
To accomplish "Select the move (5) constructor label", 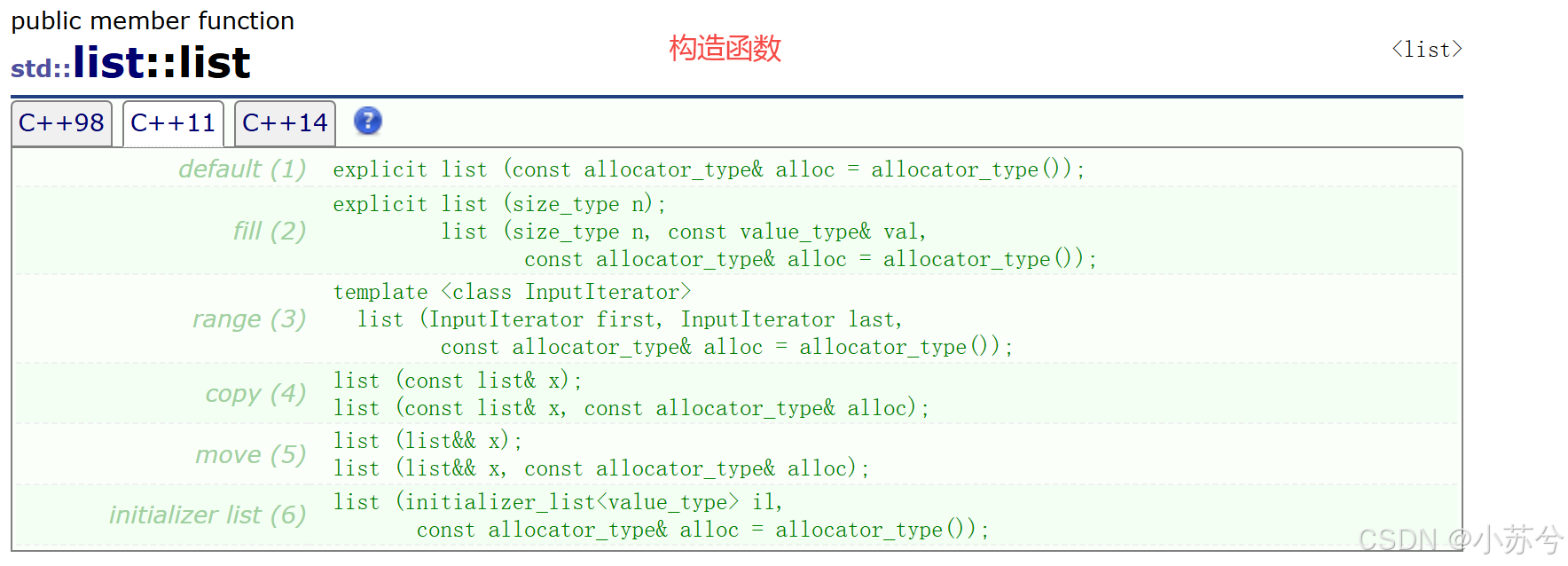I will point(251,454).
